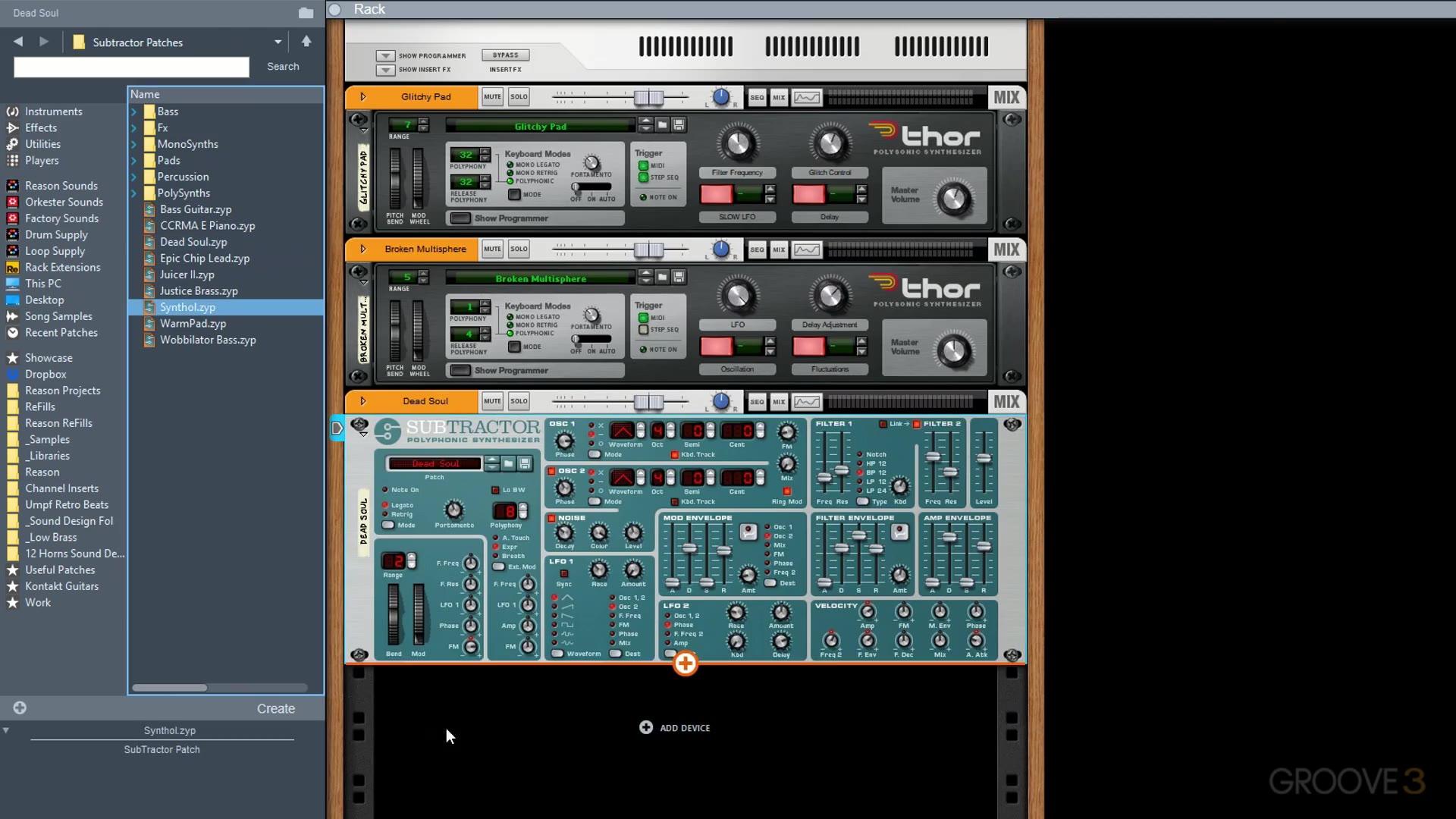Screen dimensions: 1456x819
Task: Save patch disk icon on Glitchy Pad Thor
Action: click(x=679, y=125)
